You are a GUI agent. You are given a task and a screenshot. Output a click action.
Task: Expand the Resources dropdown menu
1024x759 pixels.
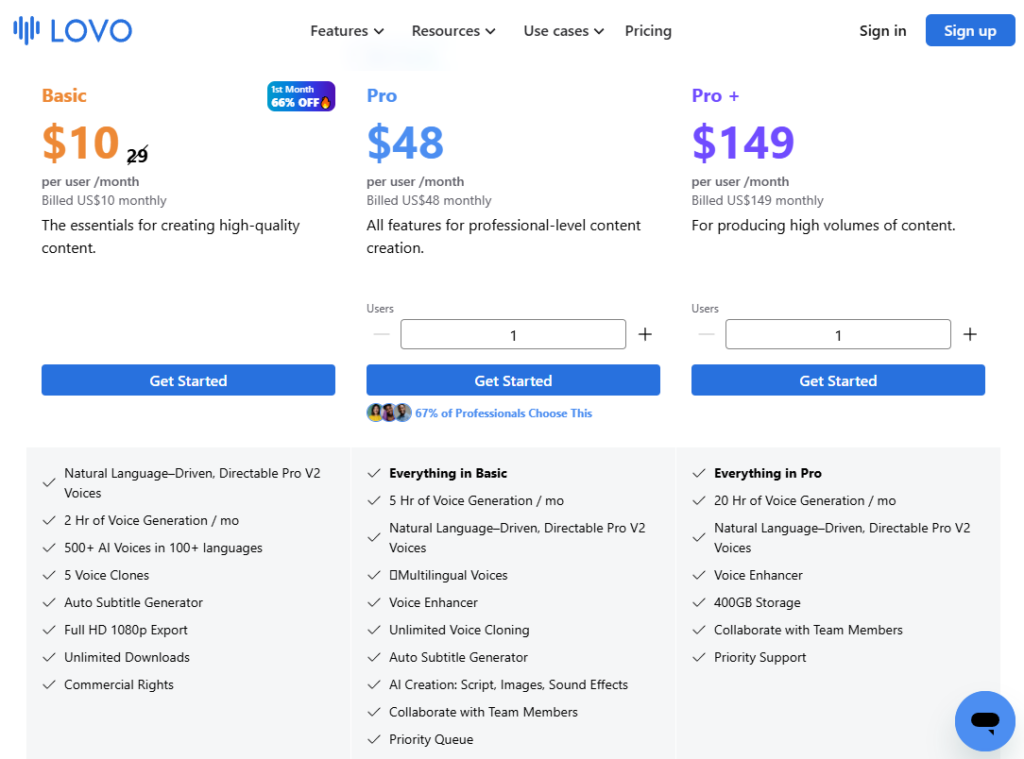click(x=453, y=31)
